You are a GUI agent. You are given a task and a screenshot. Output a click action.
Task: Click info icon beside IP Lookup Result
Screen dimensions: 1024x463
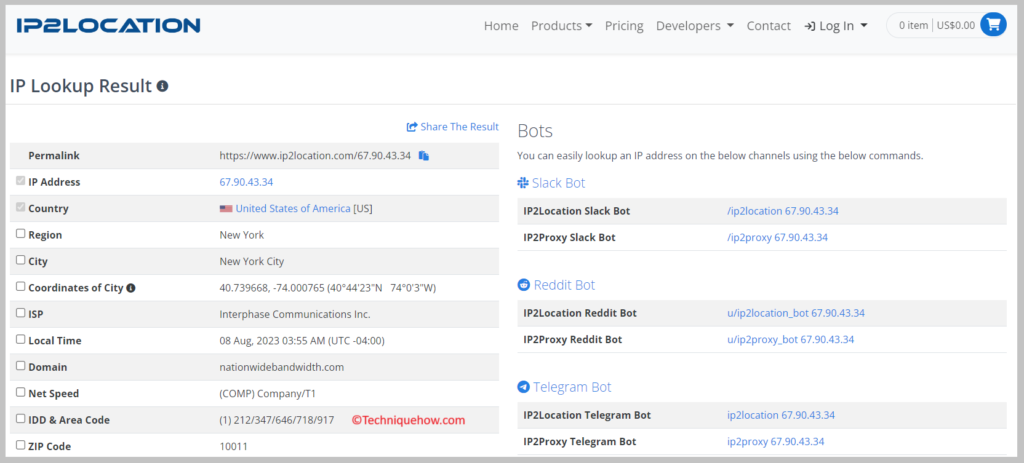(x=163, y=86)
